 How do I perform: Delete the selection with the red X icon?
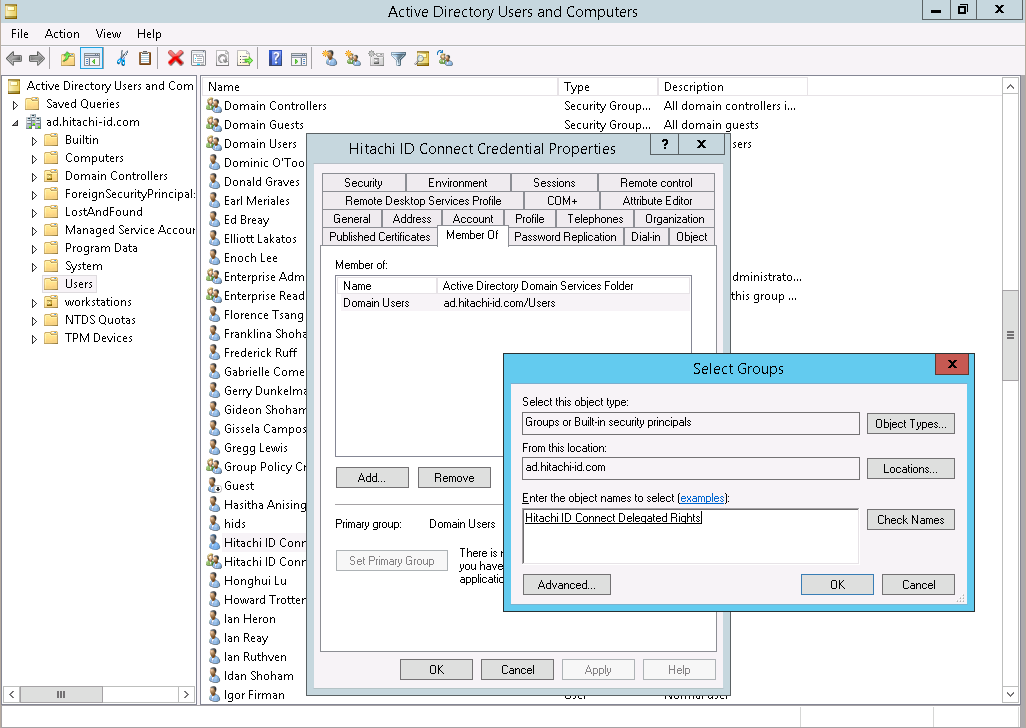click(175, 58)
